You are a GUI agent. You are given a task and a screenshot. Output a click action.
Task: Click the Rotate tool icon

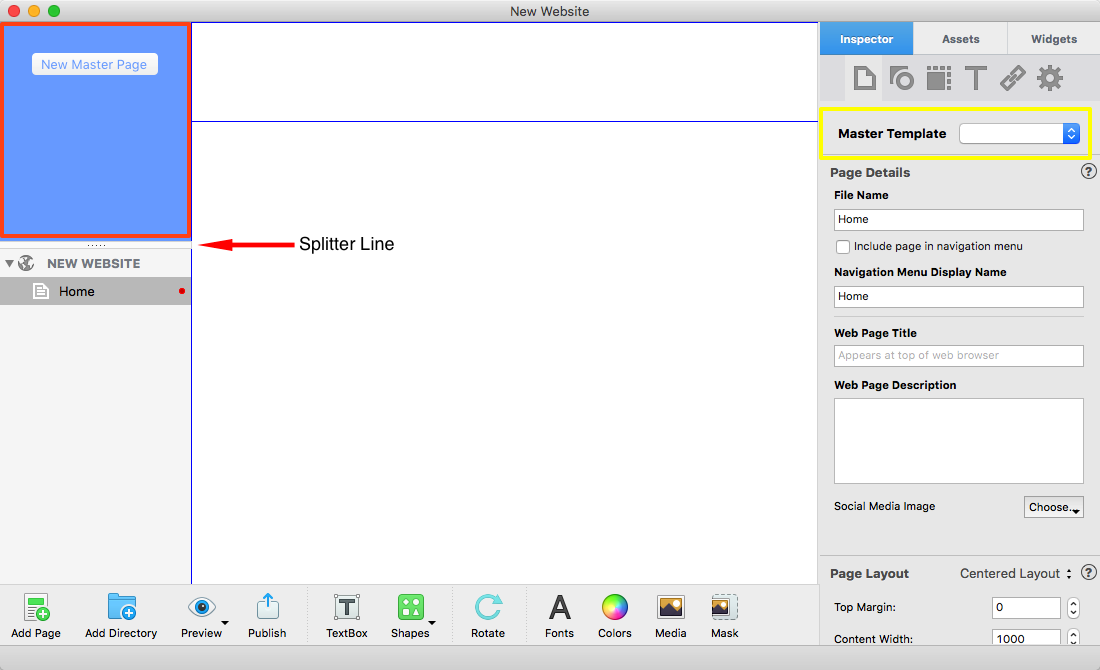tap(488, 608)
